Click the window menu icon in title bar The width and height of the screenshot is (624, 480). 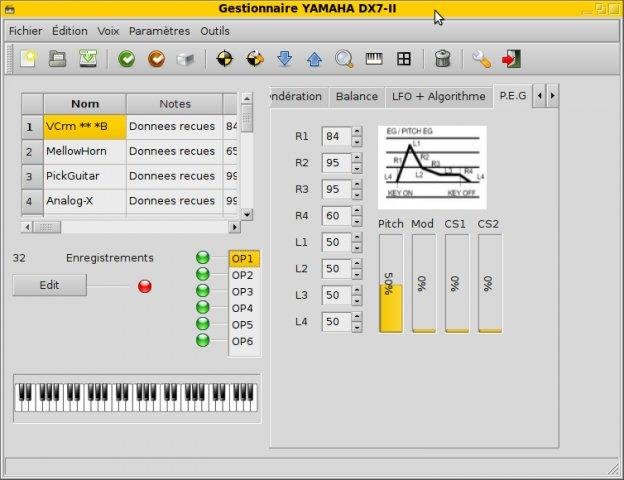pos(10,9)
